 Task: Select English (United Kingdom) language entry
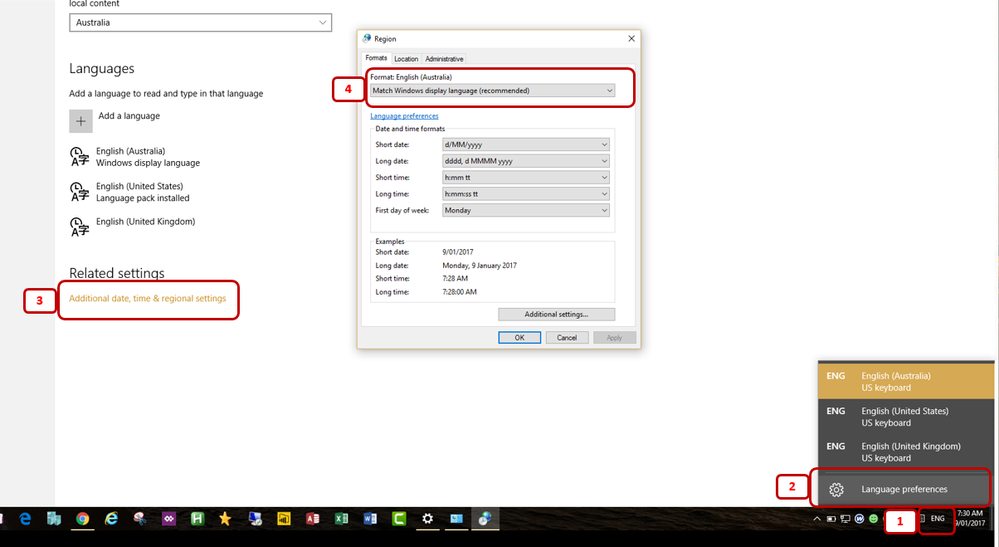coord(133,227)
